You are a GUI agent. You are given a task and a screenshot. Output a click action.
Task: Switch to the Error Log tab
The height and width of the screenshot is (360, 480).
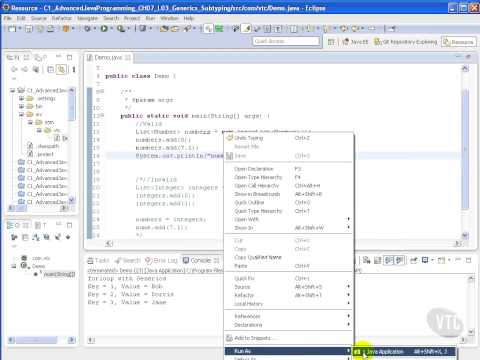click(161, 260)
